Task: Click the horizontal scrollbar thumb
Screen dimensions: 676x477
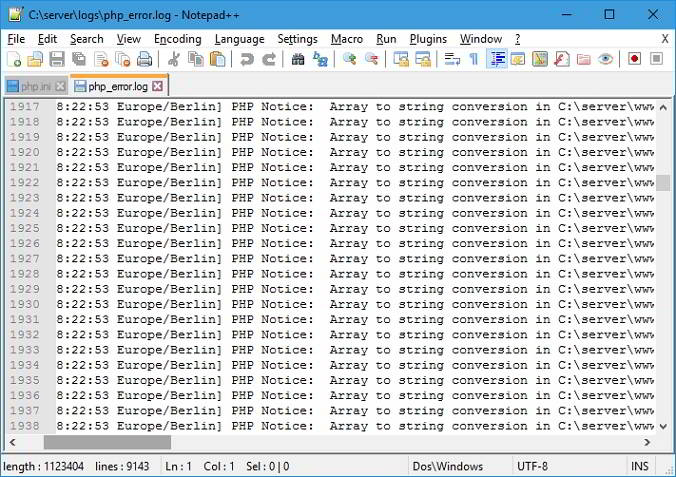Action: point(107,442)
